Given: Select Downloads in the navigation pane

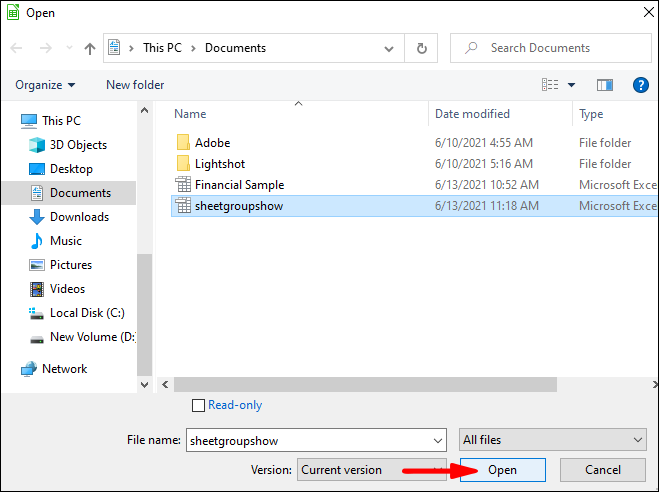Looking at the screenshot, I should pos(79,217).
